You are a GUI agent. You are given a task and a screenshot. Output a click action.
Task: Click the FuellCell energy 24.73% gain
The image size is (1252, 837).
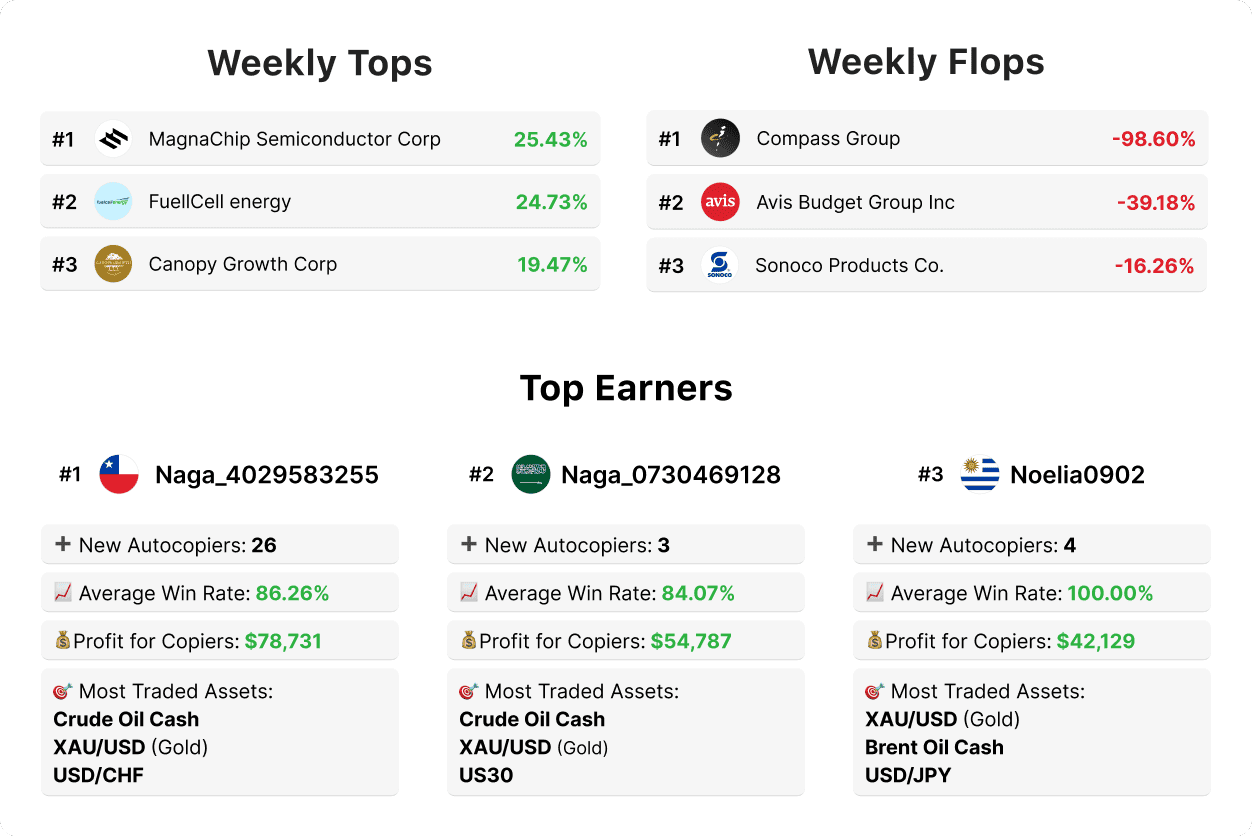coord(551,203)
